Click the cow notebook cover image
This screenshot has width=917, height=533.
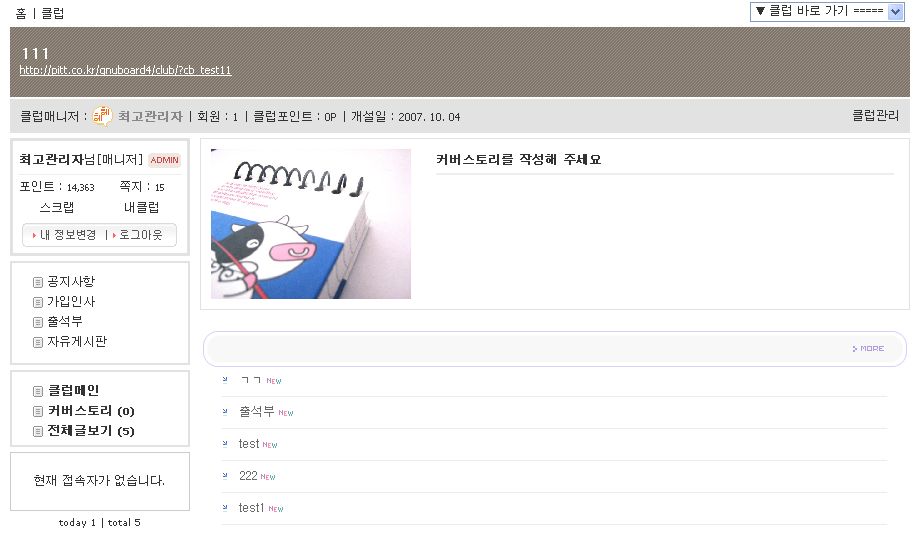point(311,224)
